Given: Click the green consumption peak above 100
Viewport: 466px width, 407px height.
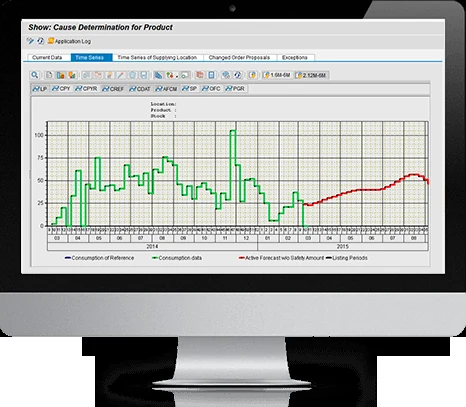Looking at the screenshot, I should pos(233,131).
